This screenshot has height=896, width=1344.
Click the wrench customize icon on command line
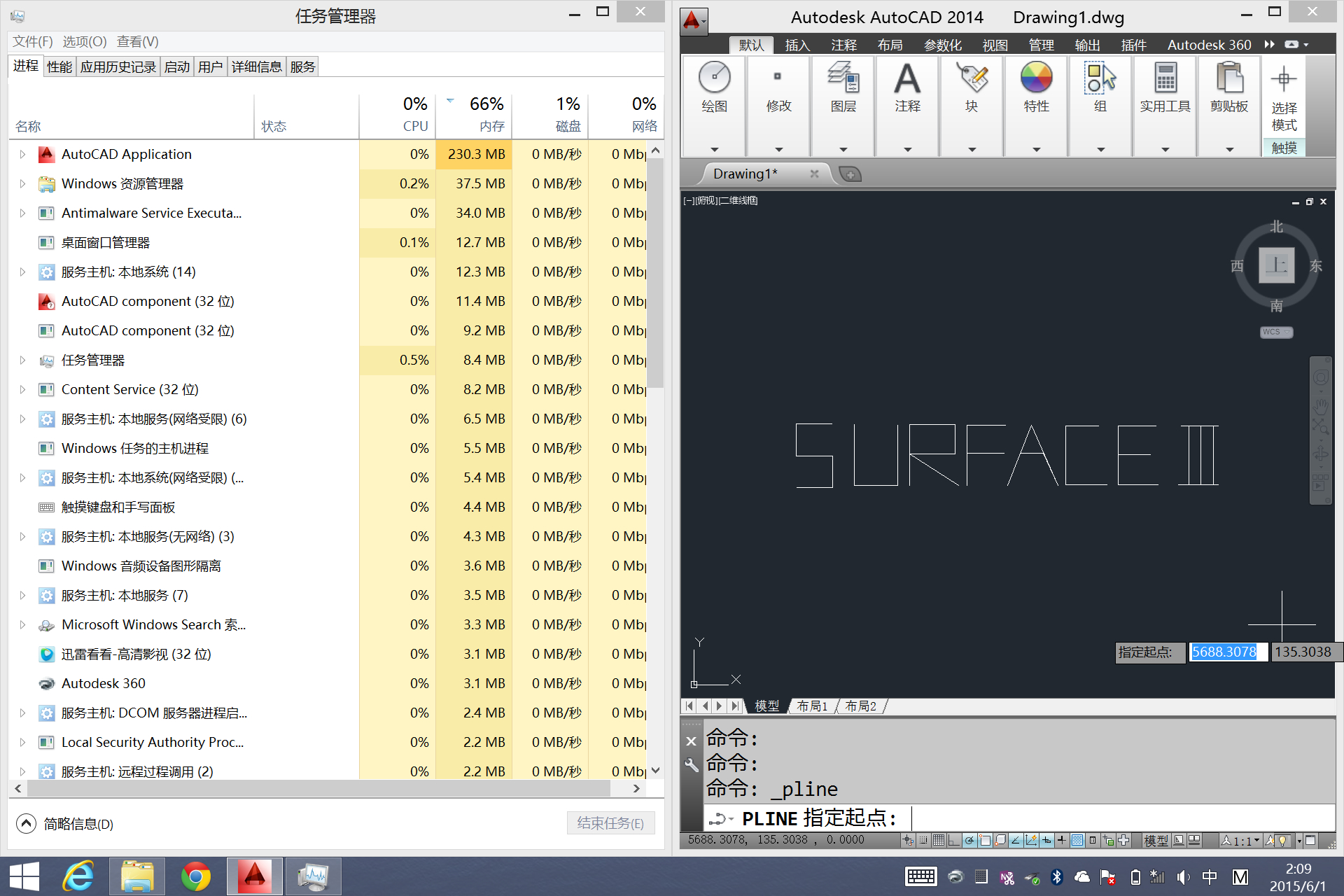[x=692, y=765]
